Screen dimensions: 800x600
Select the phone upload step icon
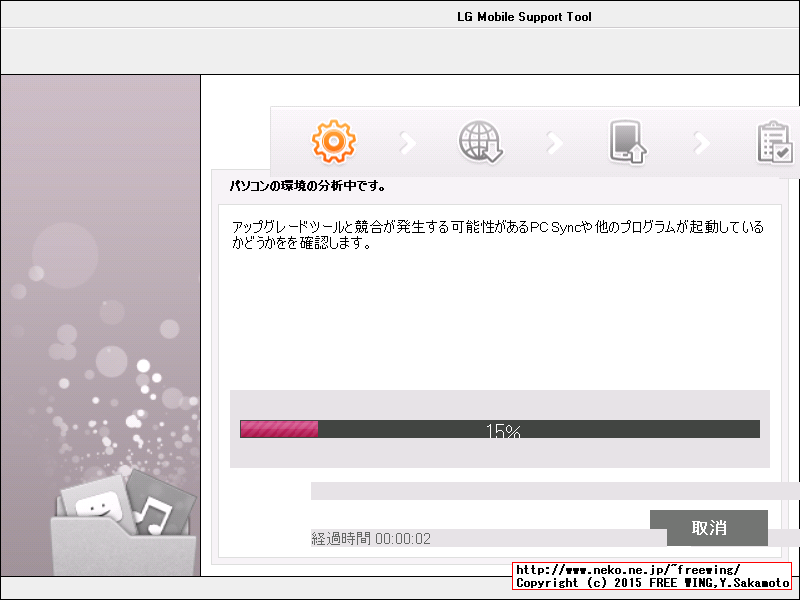tap(625, 143)
